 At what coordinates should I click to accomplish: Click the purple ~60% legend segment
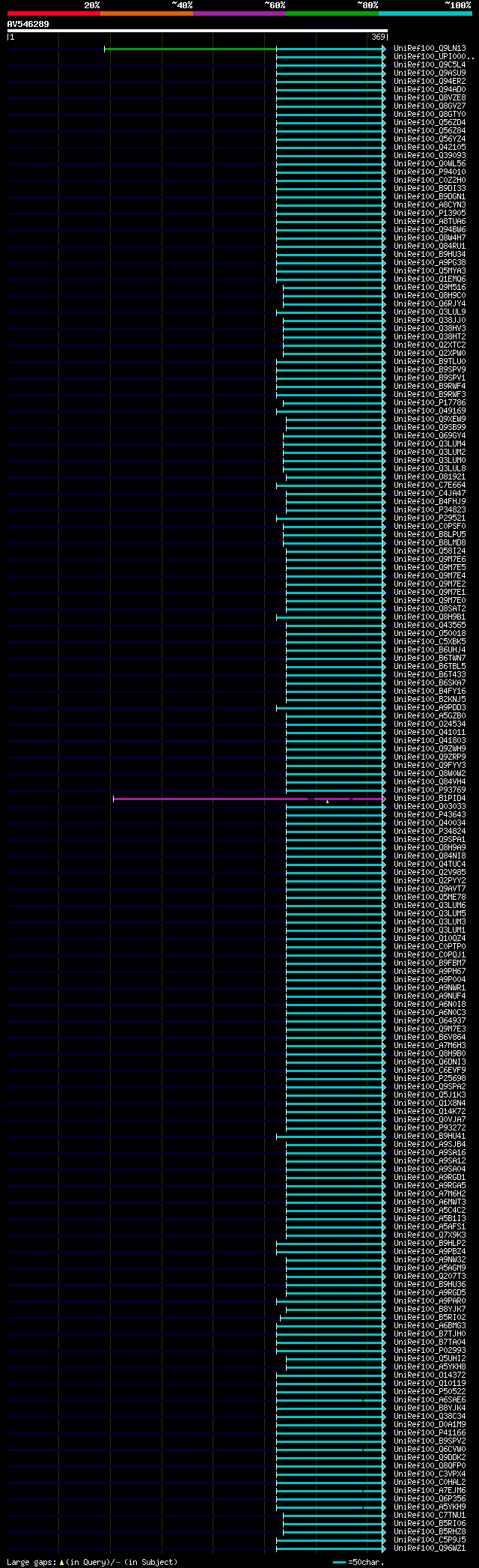(239, 13)
